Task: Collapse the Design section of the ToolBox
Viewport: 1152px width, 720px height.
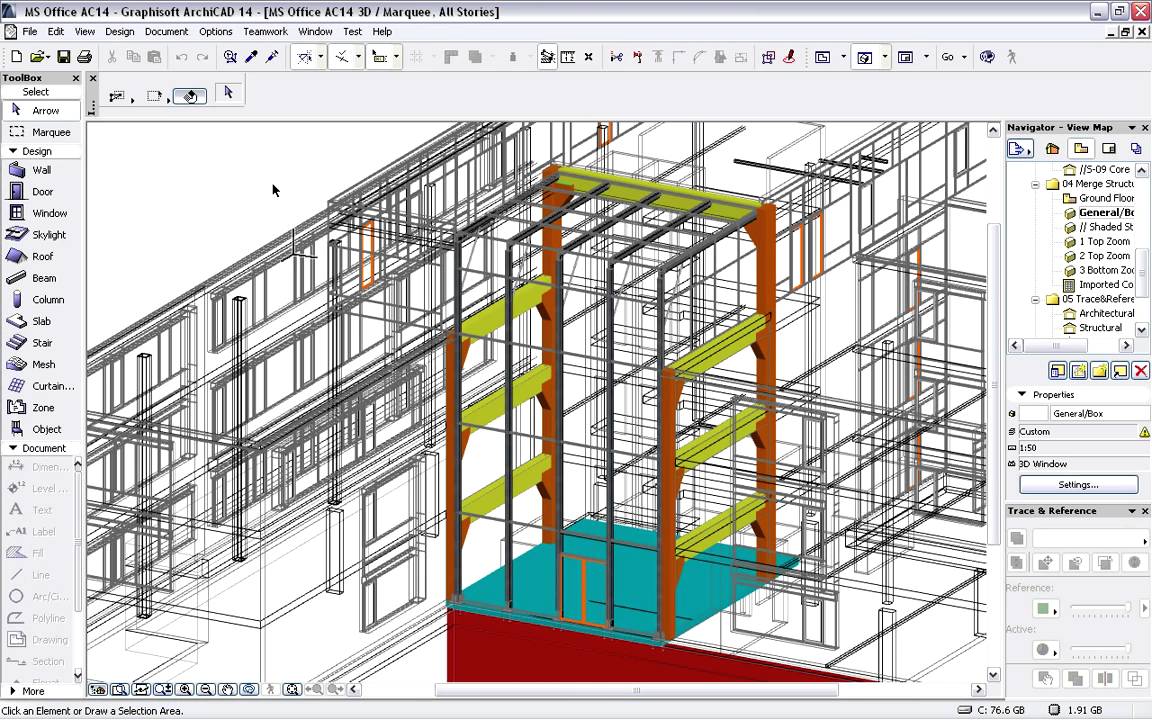Action: (x=12, y=151)
